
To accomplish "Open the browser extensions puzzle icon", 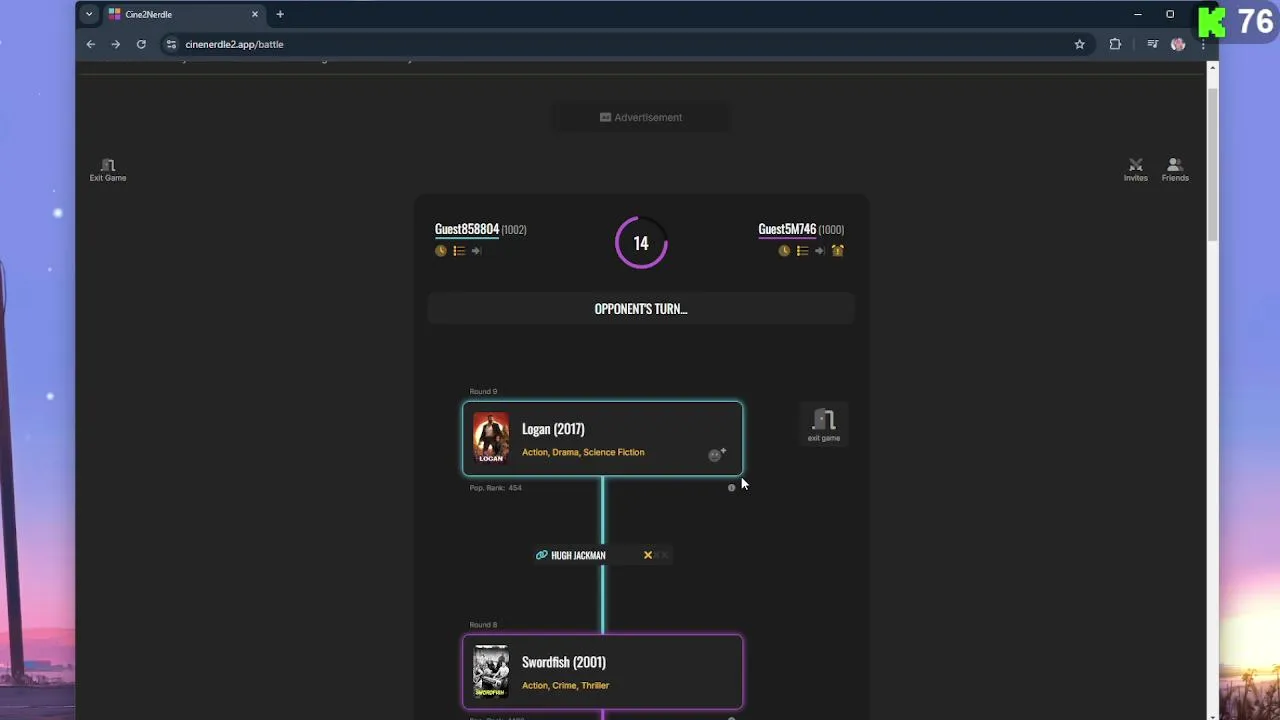I will point(1115,44).
